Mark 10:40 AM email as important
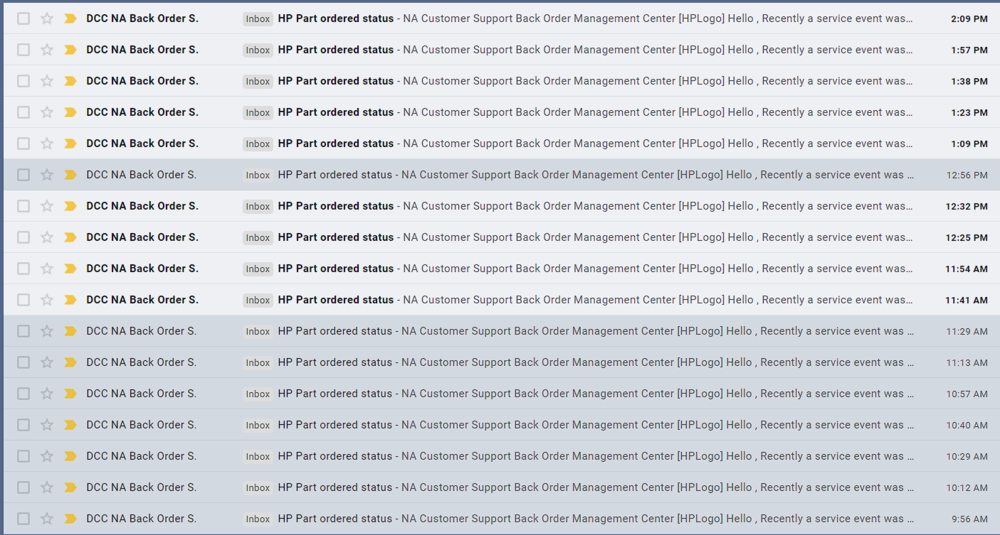1000x535 pixels. tap(70, 425)
